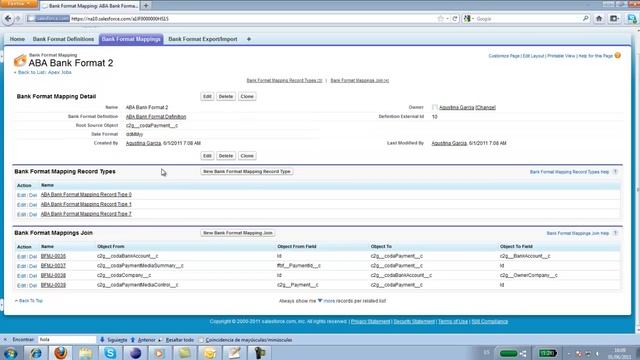Image resolution: width=640 pixels, height=360 pixels.
Task: Open join record BFMJ-0037
Action: (x=53, y=266)
